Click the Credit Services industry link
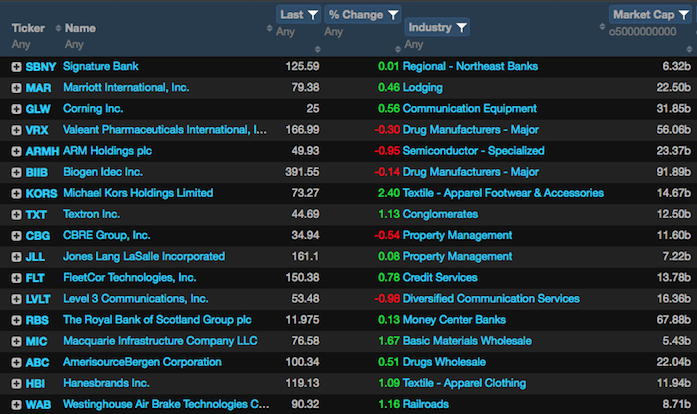This screenshot has height=414, width=697. pos(440,277)
